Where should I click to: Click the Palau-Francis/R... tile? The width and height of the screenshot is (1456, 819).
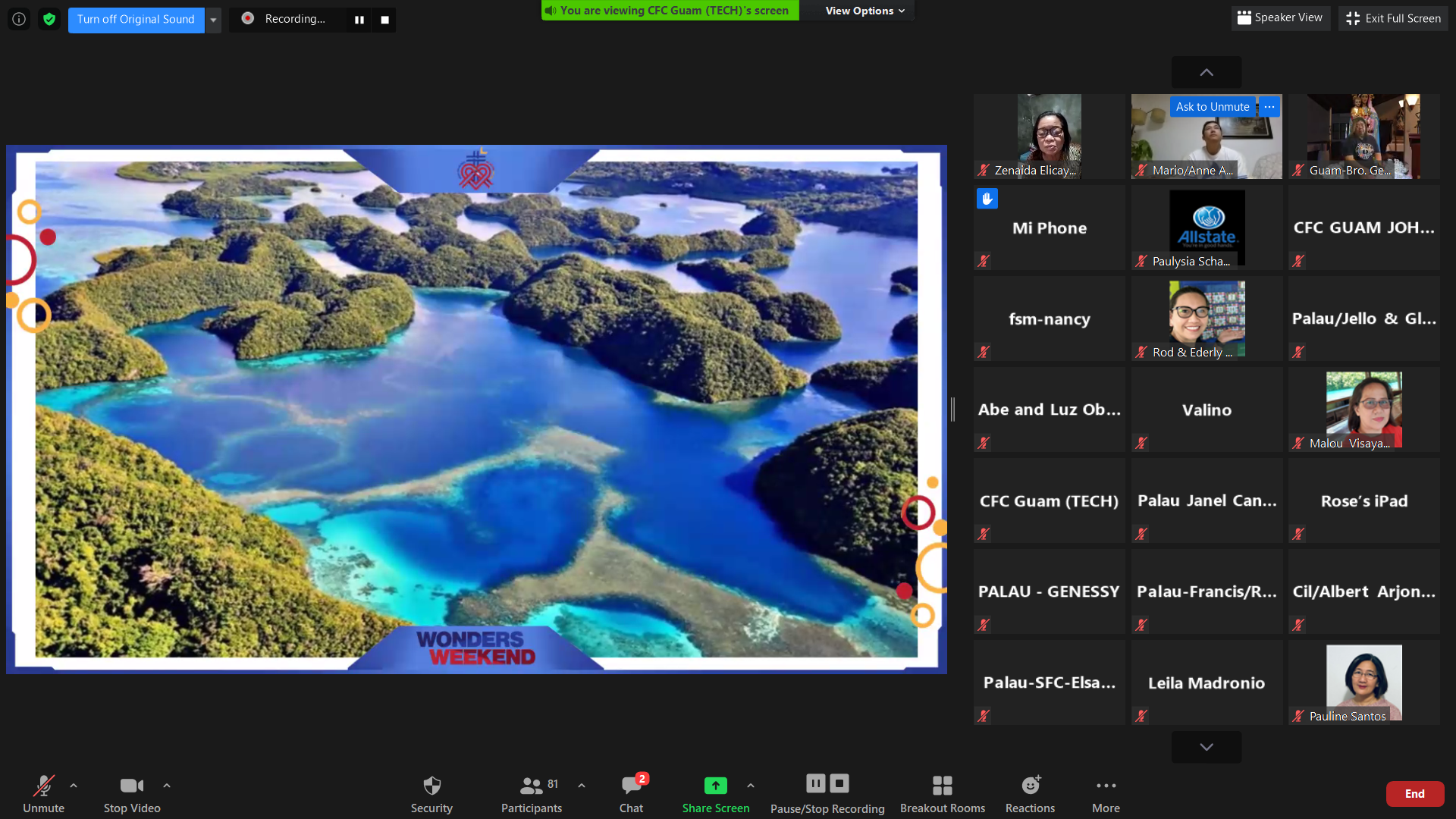[x=1207, y=591]
